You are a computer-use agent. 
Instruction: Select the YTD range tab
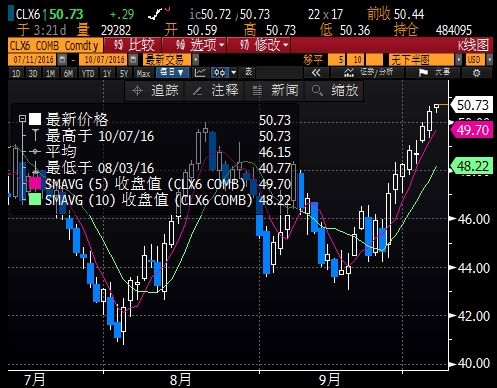[88, 73]
